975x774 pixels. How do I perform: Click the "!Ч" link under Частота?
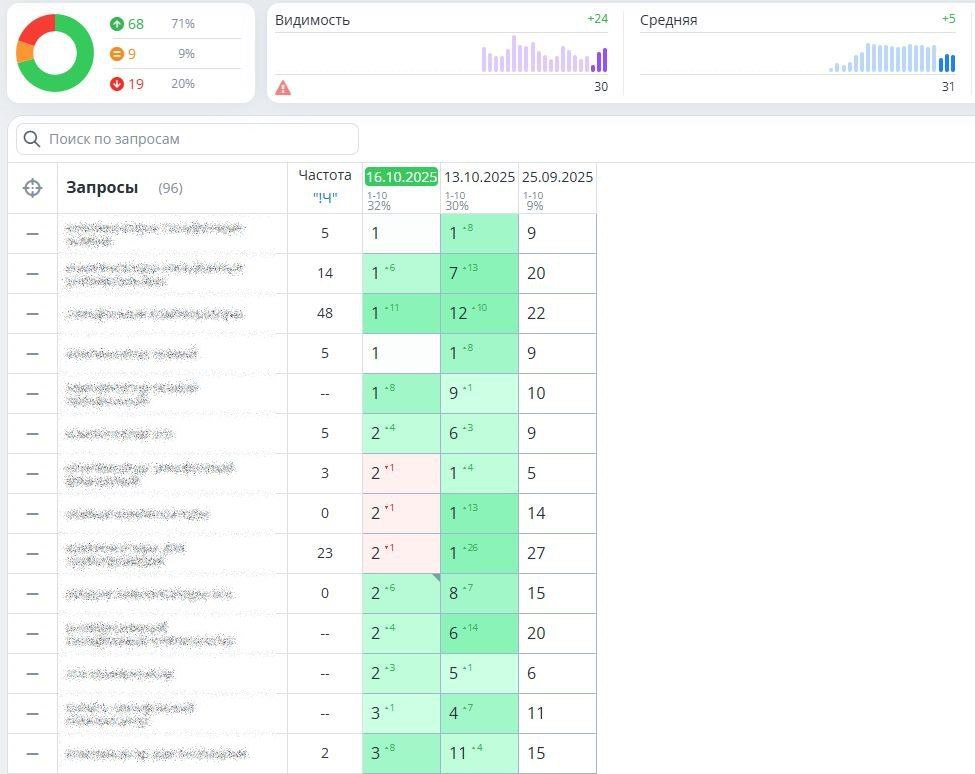[324, 196]
